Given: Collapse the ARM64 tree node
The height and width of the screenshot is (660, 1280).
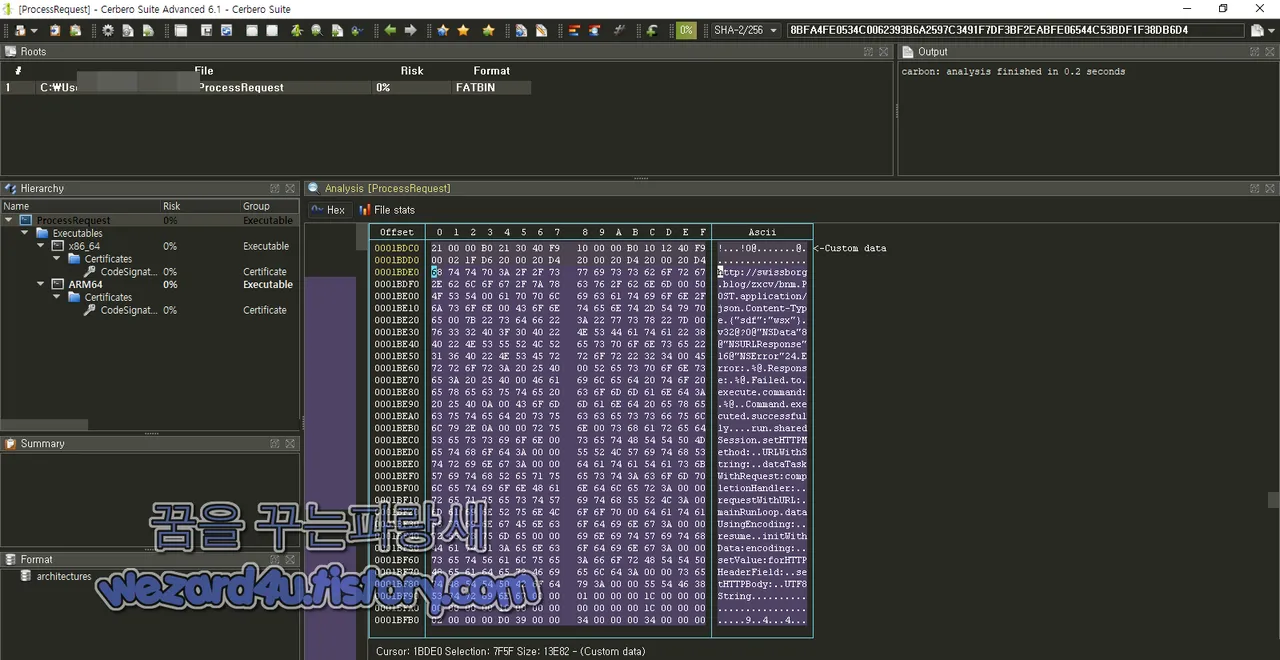Looking at the screenshot, I should [41, 284].
